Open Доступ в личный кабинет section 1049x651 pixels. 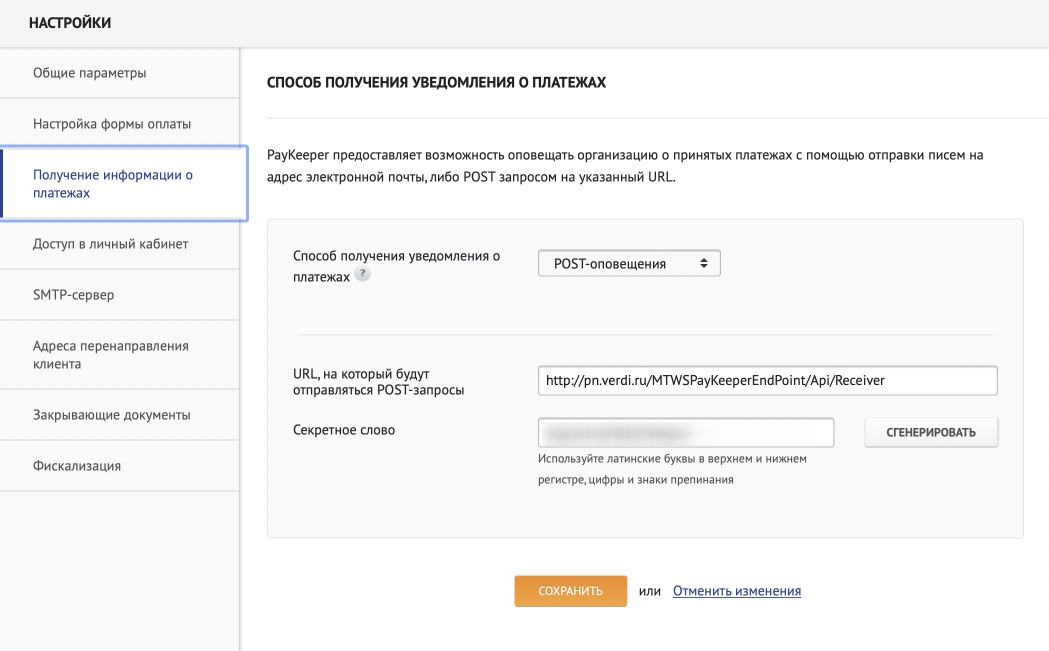(x=111, y=243)
